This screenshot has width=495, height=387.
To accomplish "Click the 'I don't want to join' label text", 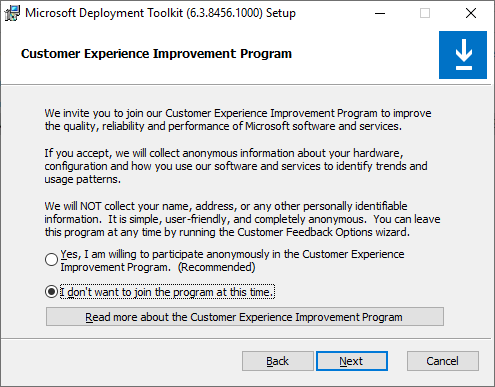I will pyautogui.click(x=167, y=292).
